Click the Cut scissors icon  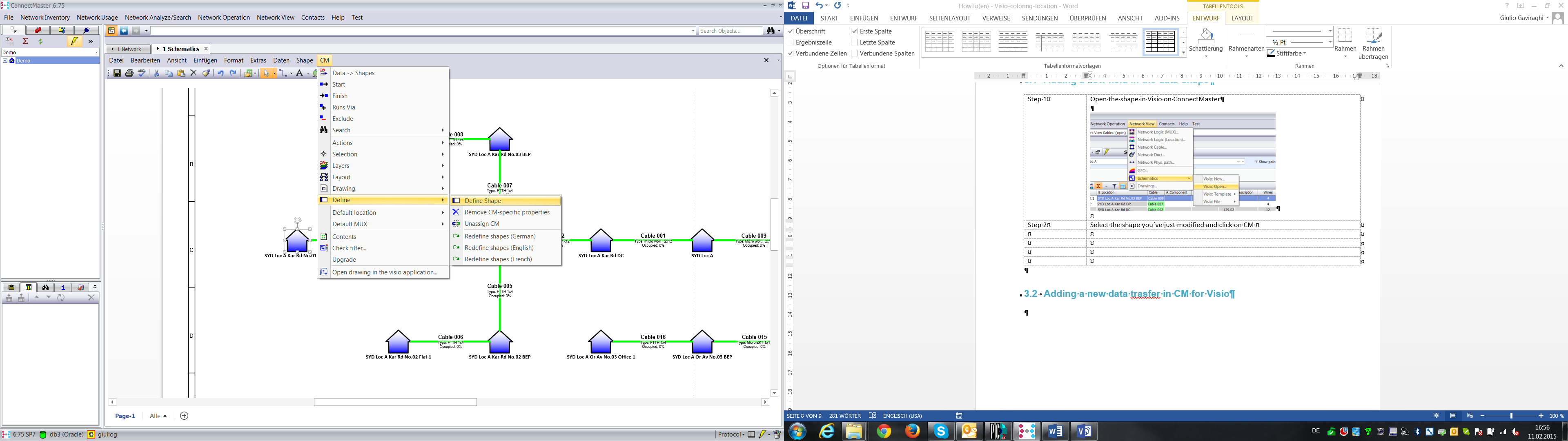point(156,73)
